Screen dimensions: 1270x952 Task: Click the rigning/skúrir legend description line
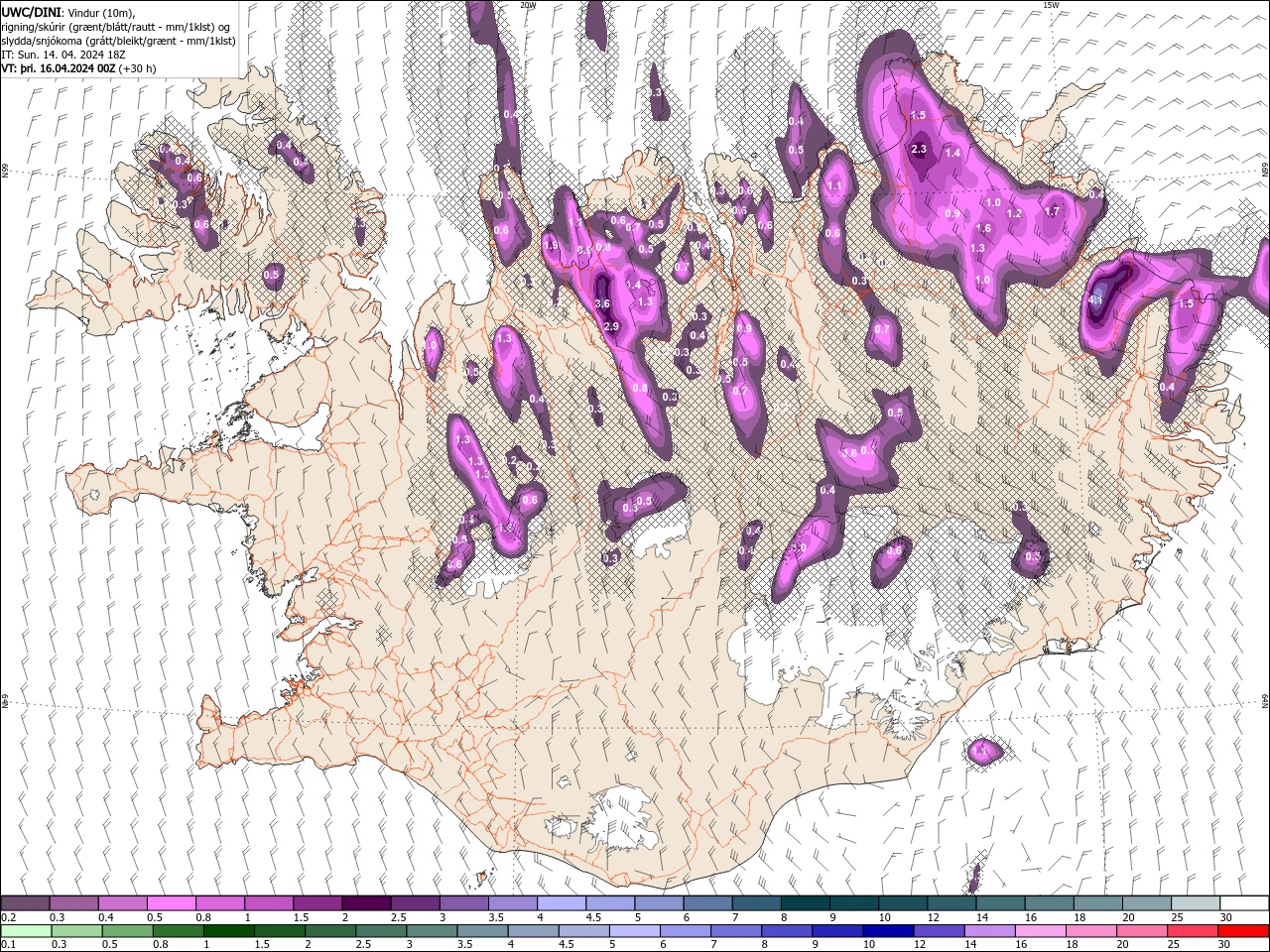pos(116,27)
